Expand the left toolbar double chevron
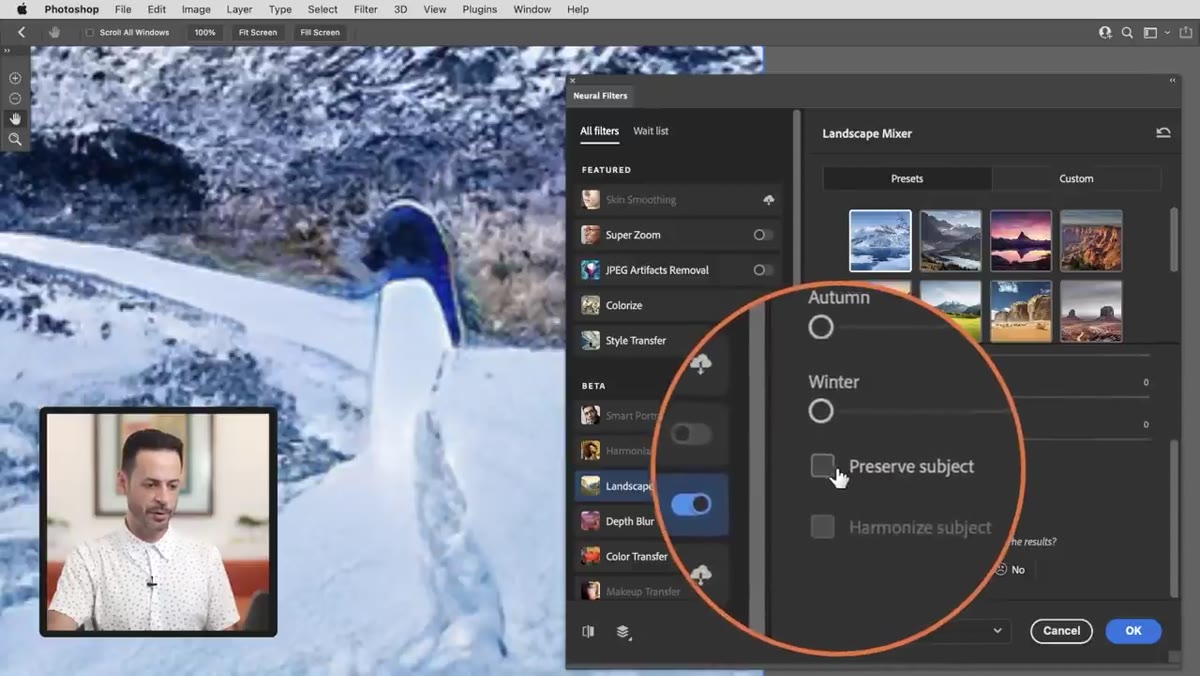Viewport: 1200px width, 676px height. click(x=7, y=50)
